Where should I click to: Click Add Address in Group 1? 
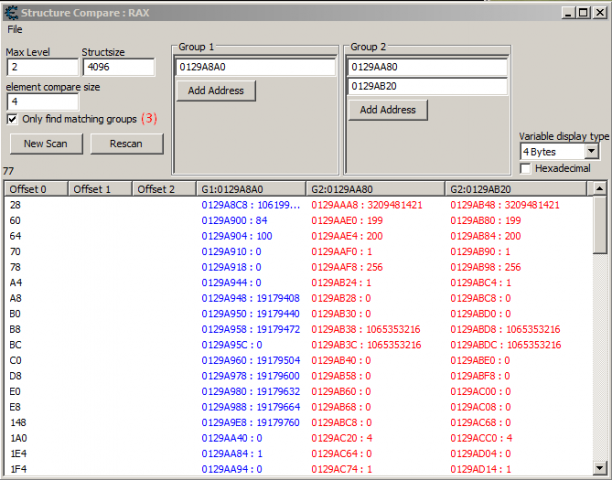(216, 91)
